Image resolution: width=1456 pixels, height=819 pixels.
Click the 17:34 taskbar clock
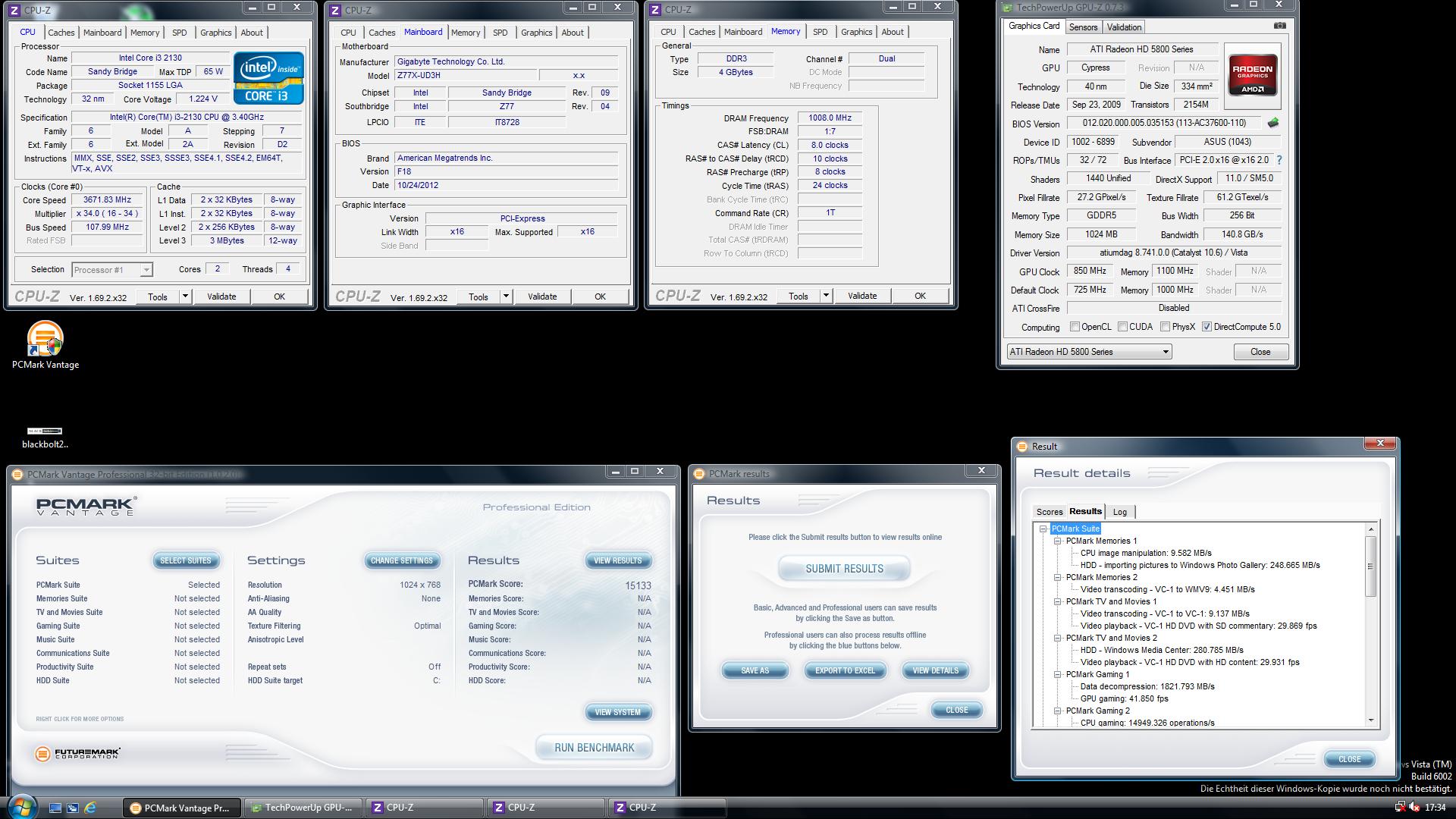[x=1435, y=808]
